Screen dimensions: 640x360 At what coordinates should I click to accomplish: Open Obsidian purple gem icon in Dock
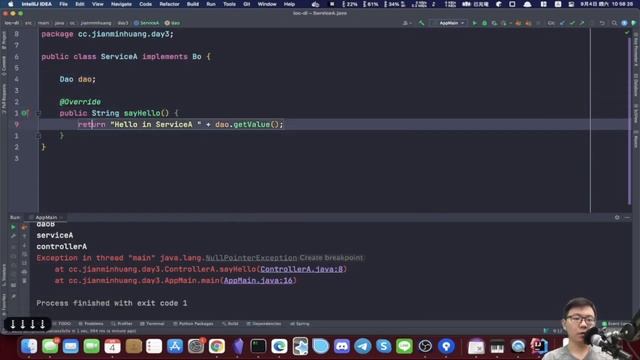pos(238,347)
